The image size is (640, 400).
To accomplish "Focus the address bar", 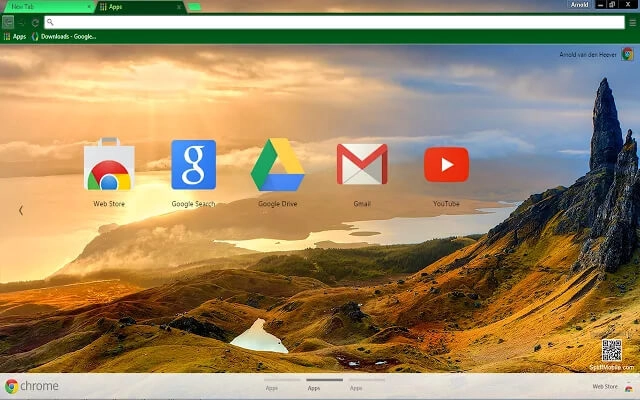I will (334, 22).
